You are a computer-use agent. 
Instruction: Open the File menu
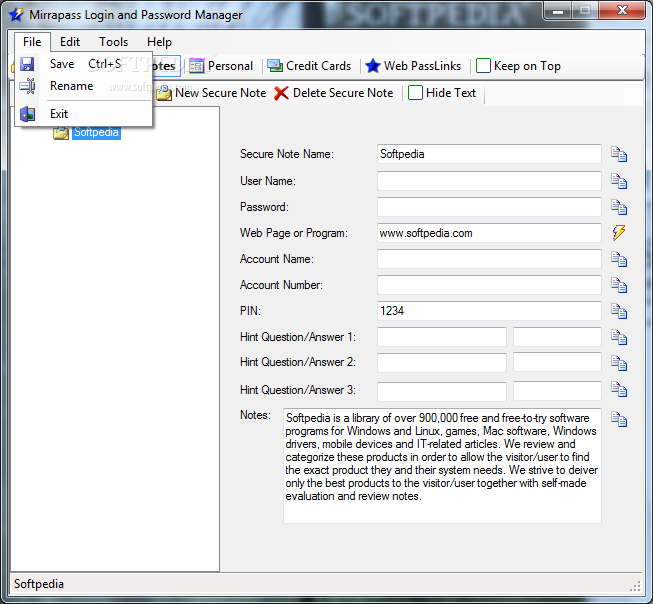[32, 42]
